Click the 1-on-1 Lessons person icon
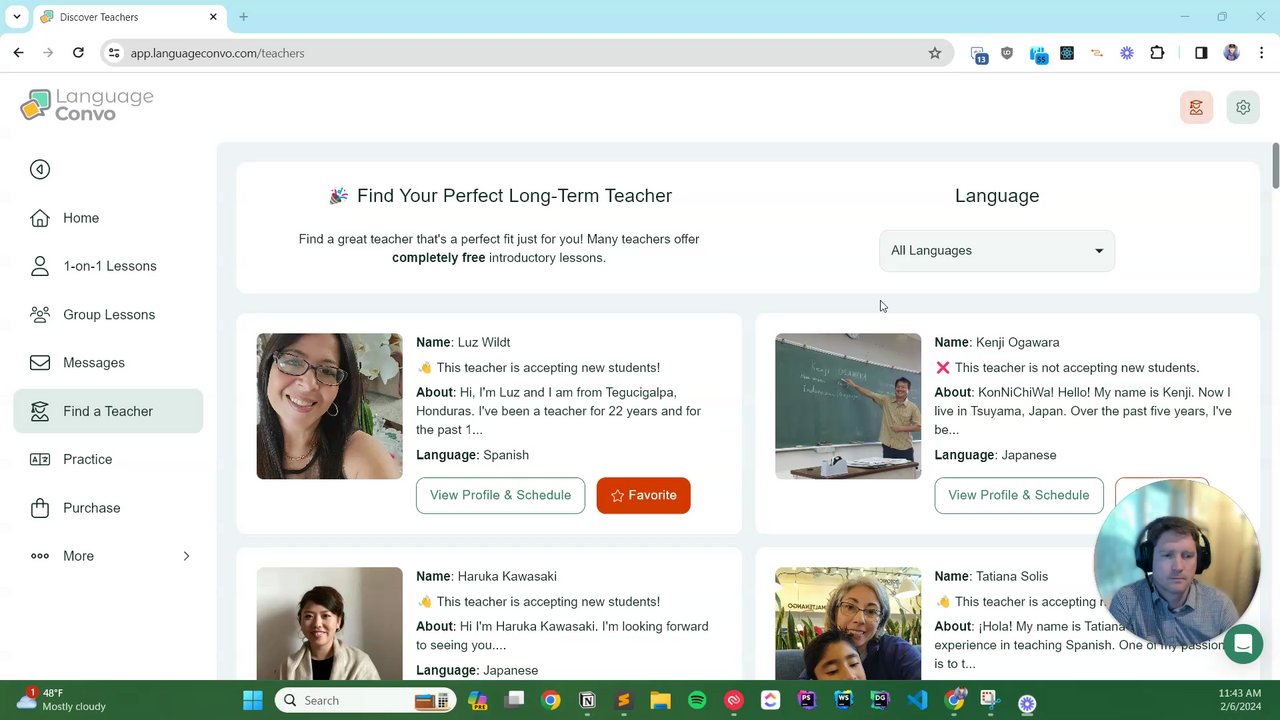Screen dimensions: 1280x720 (40, 266)
